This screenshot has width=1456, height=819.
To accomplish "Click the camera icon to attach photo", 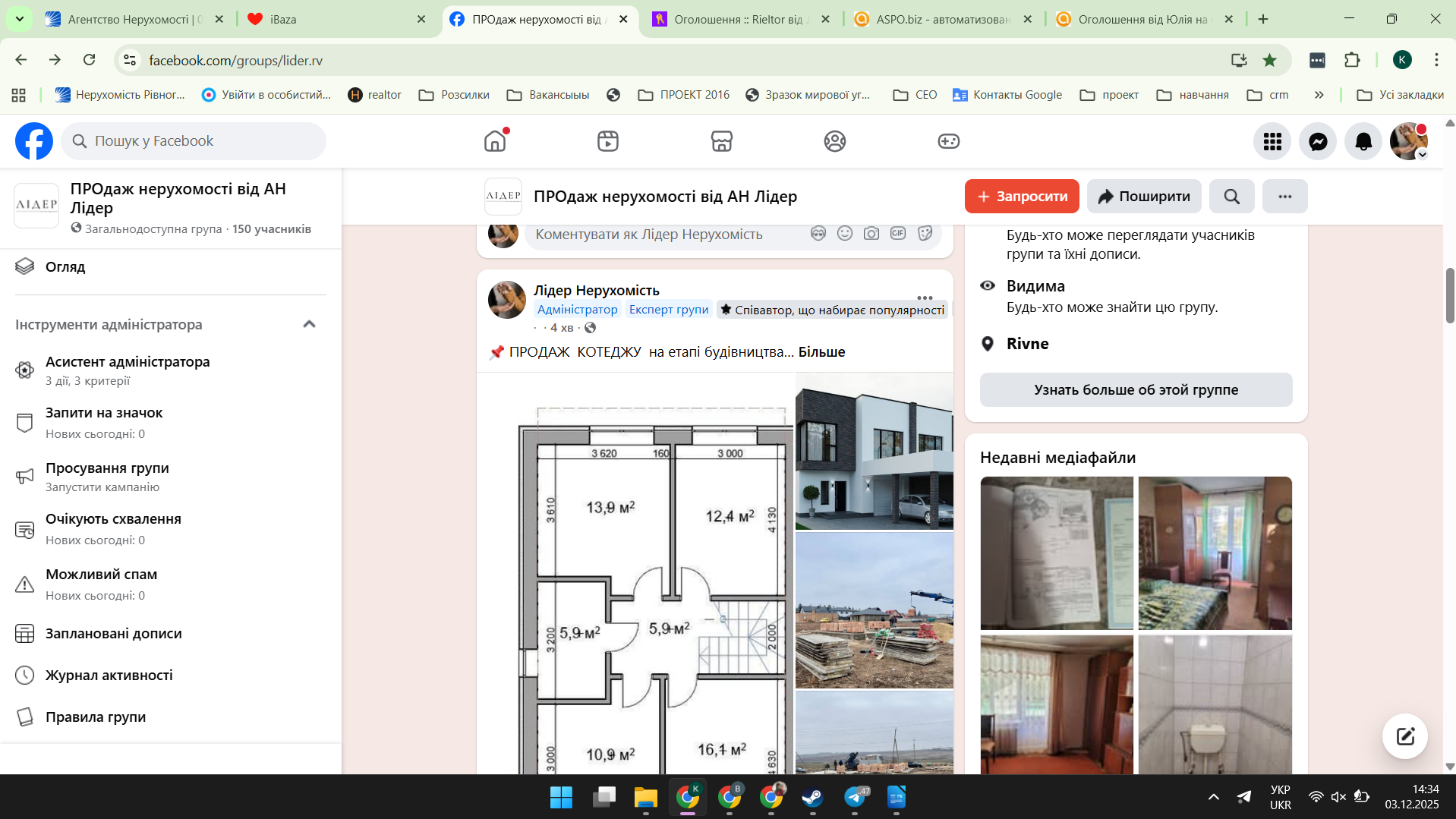I will coord(871,234).
